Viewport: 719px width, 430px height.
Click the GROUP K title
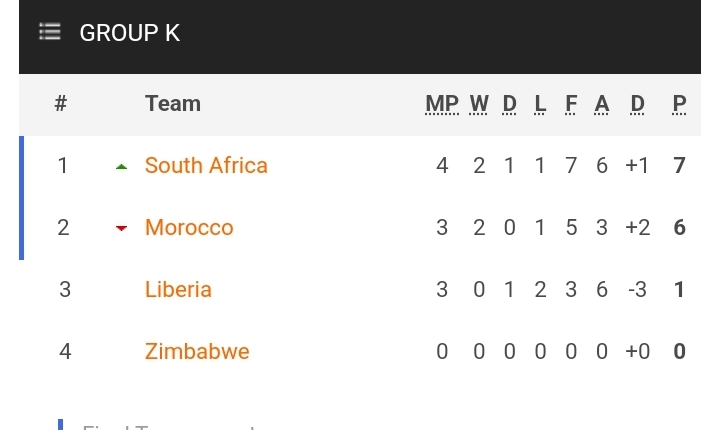pos(130,32)
